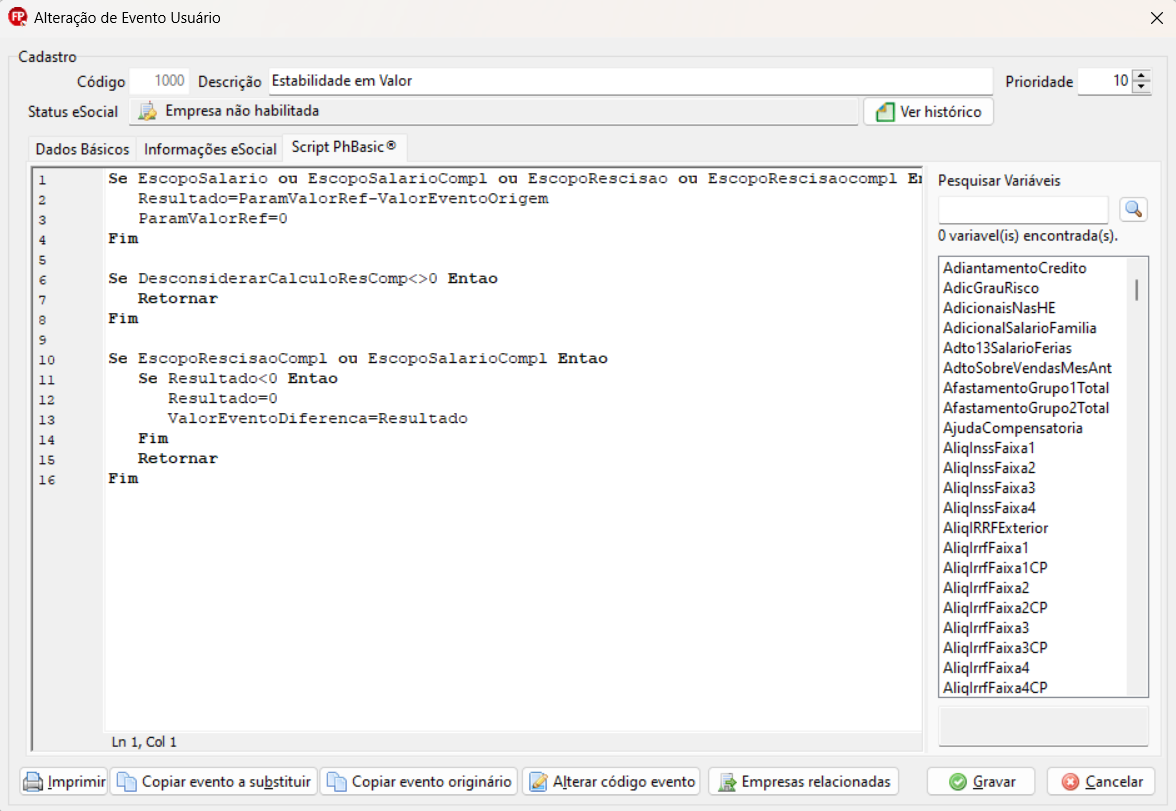The height and width of the screenshot is (811, 1176).
Task: Click the Ver histórico button
Action: point(928,112)
